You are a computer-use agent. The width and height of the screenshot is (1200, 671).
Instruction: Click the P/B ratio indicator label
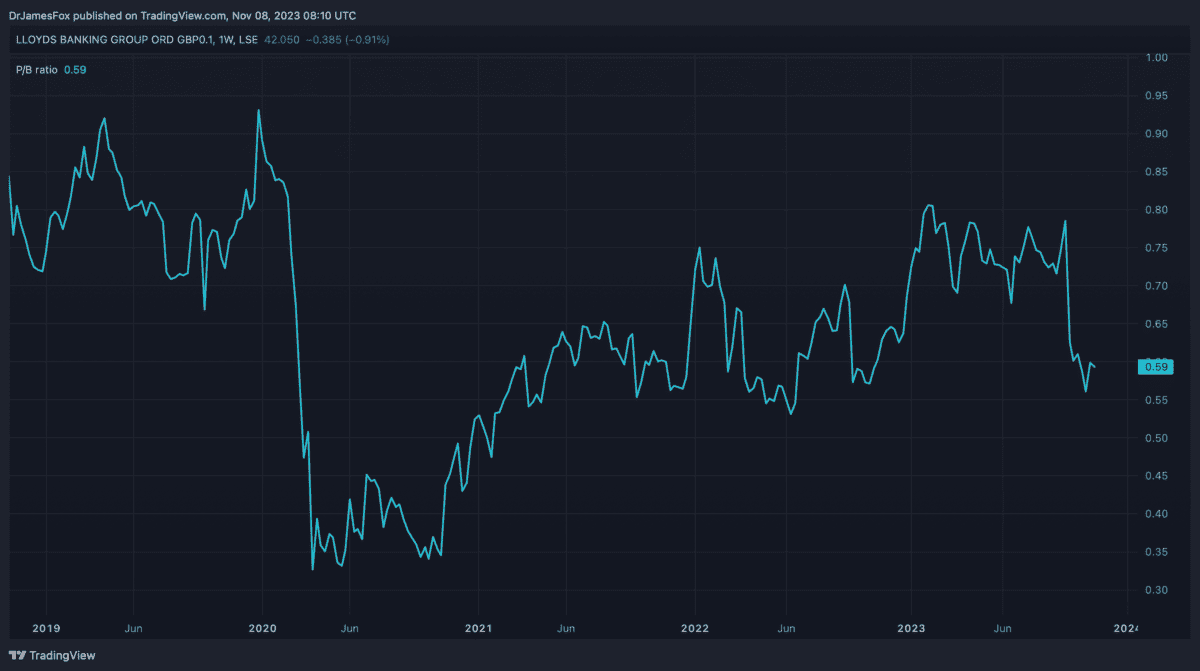pos(36,70)
